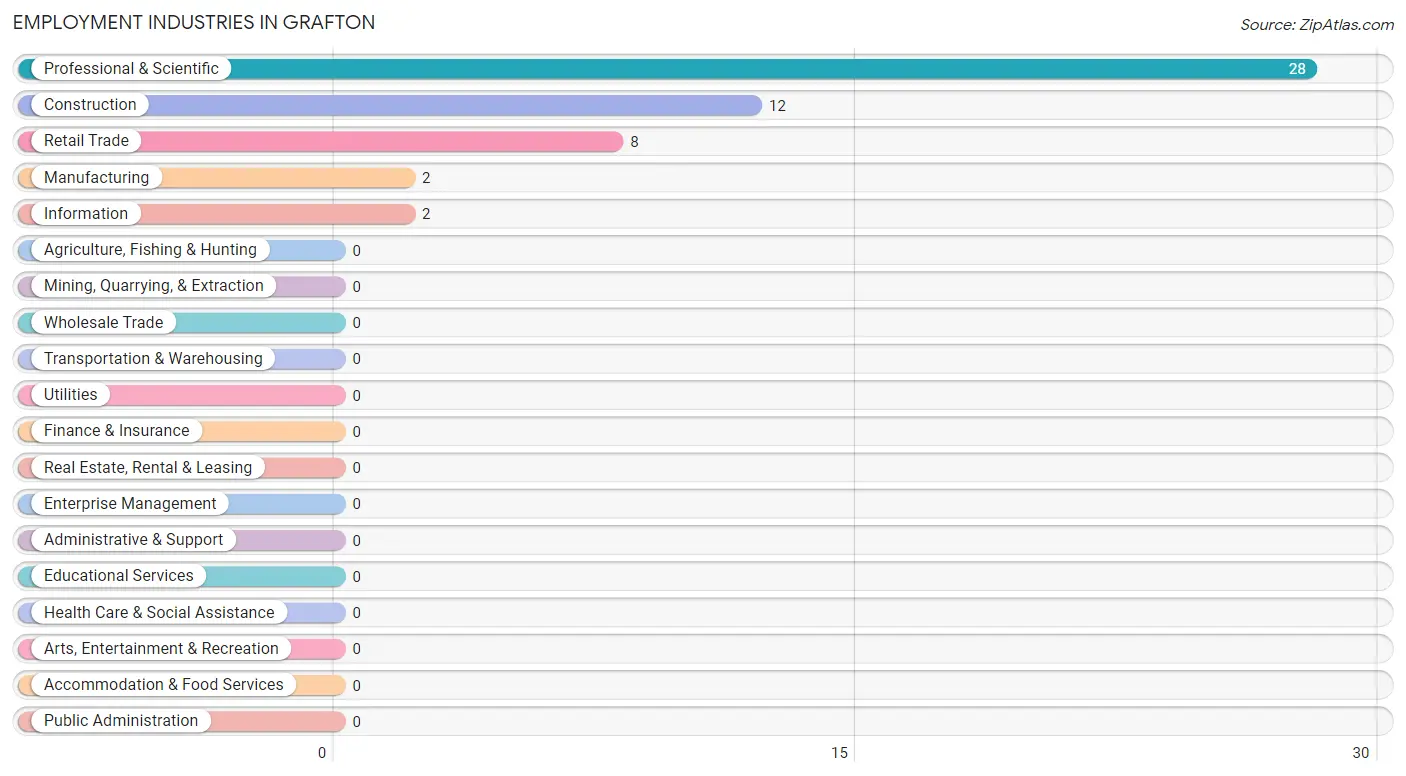Click the Finance & Insurance label
Image resolution: width=1406 pixels, height=776 pixels.
click(116, 431)
